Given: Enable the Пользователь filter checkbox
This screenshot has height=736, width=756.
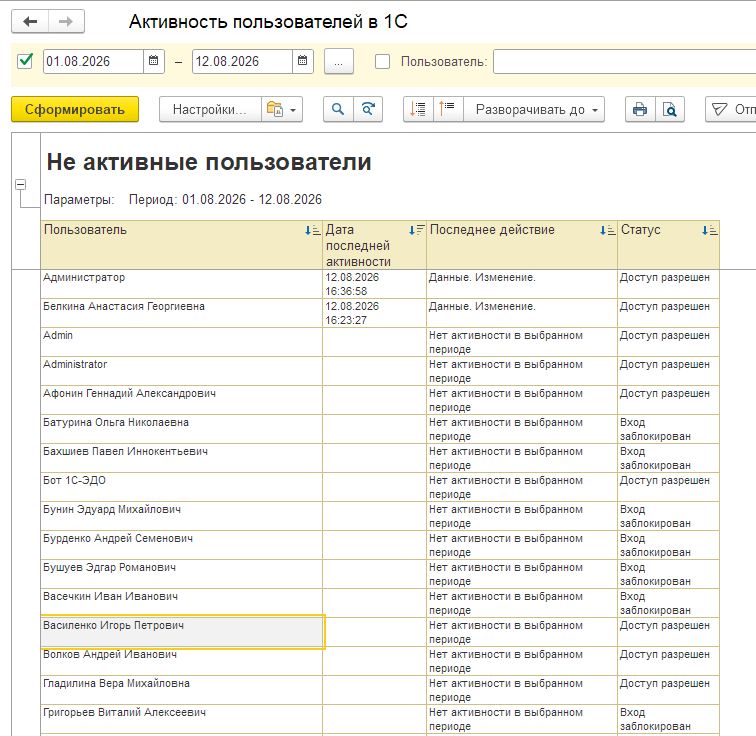Looking at the screenshot, I should 382,61.
